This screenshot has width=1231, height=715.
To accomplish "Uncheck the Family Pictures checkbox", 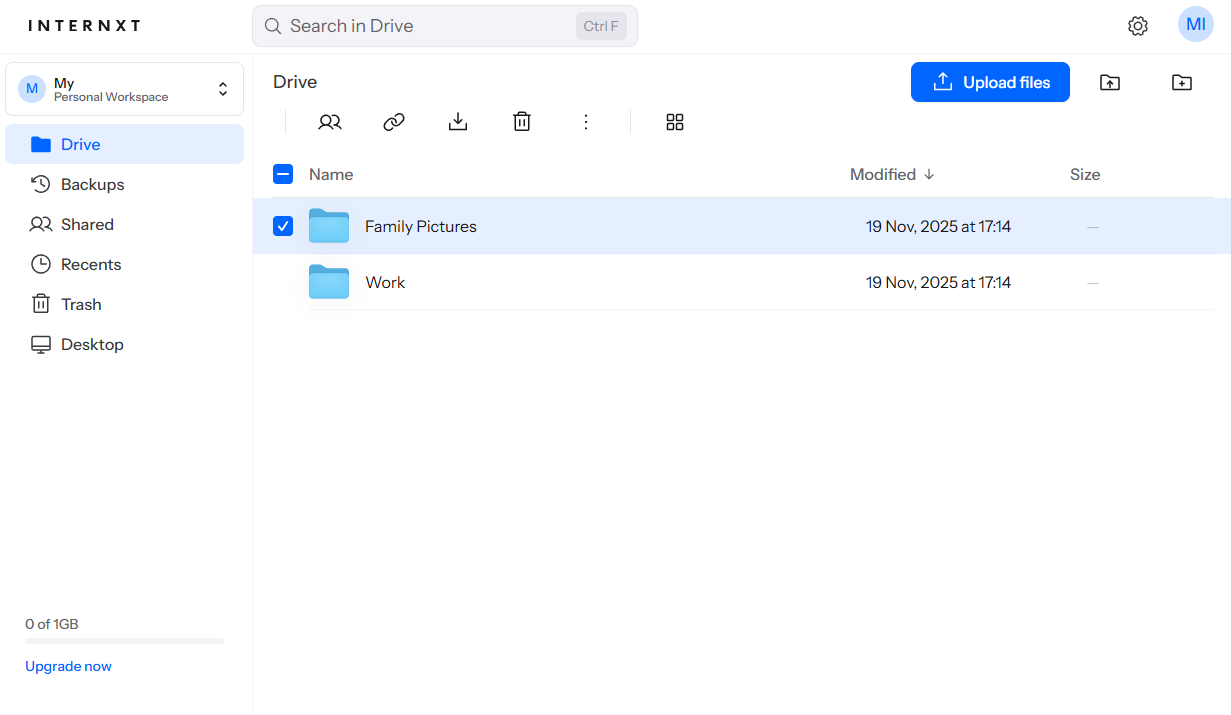I will pyautogui.click(x=283, y=226).
